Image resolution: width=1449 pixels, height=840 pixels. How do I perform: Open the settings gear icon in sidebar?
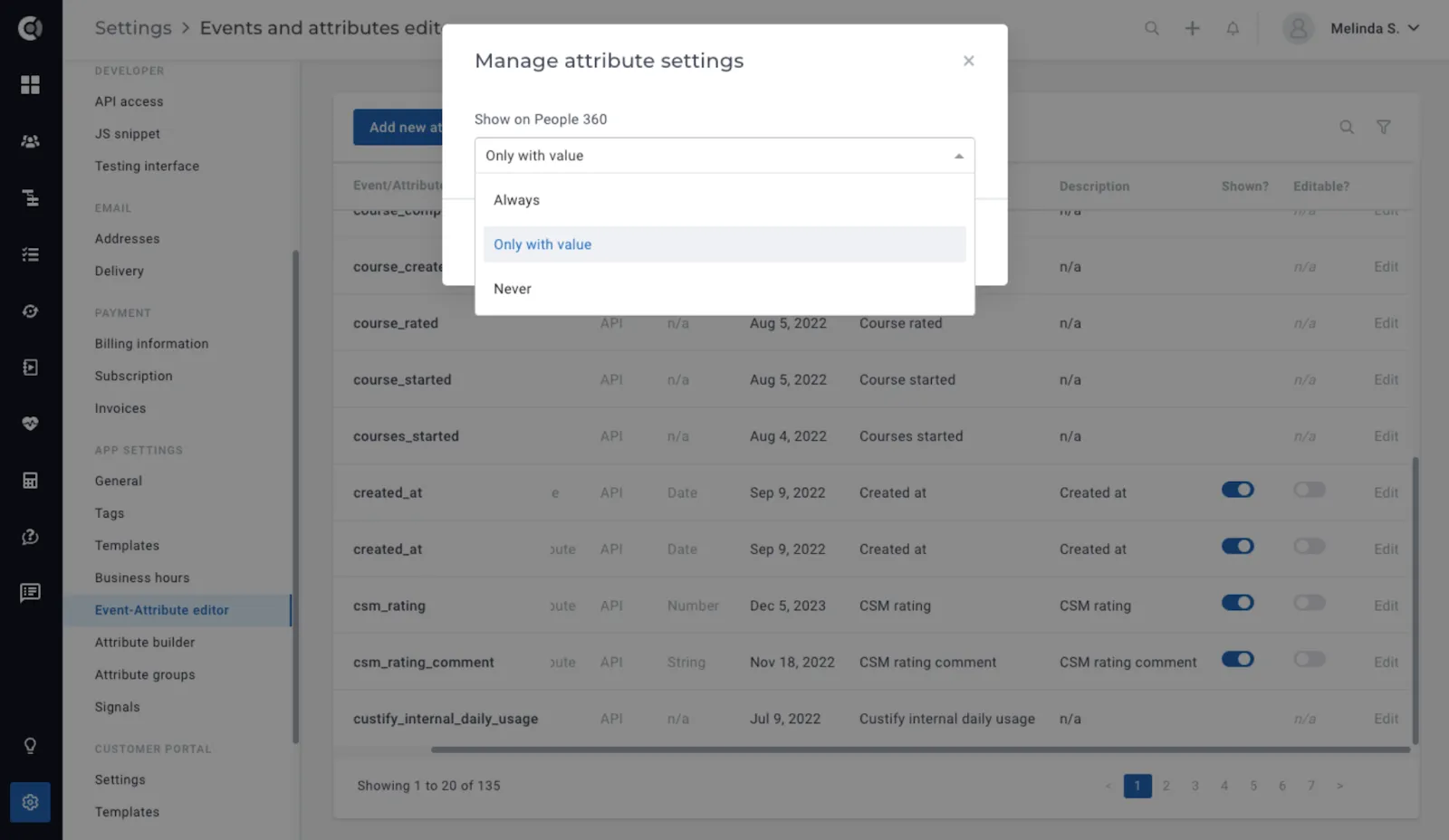[x=30, y=802]
